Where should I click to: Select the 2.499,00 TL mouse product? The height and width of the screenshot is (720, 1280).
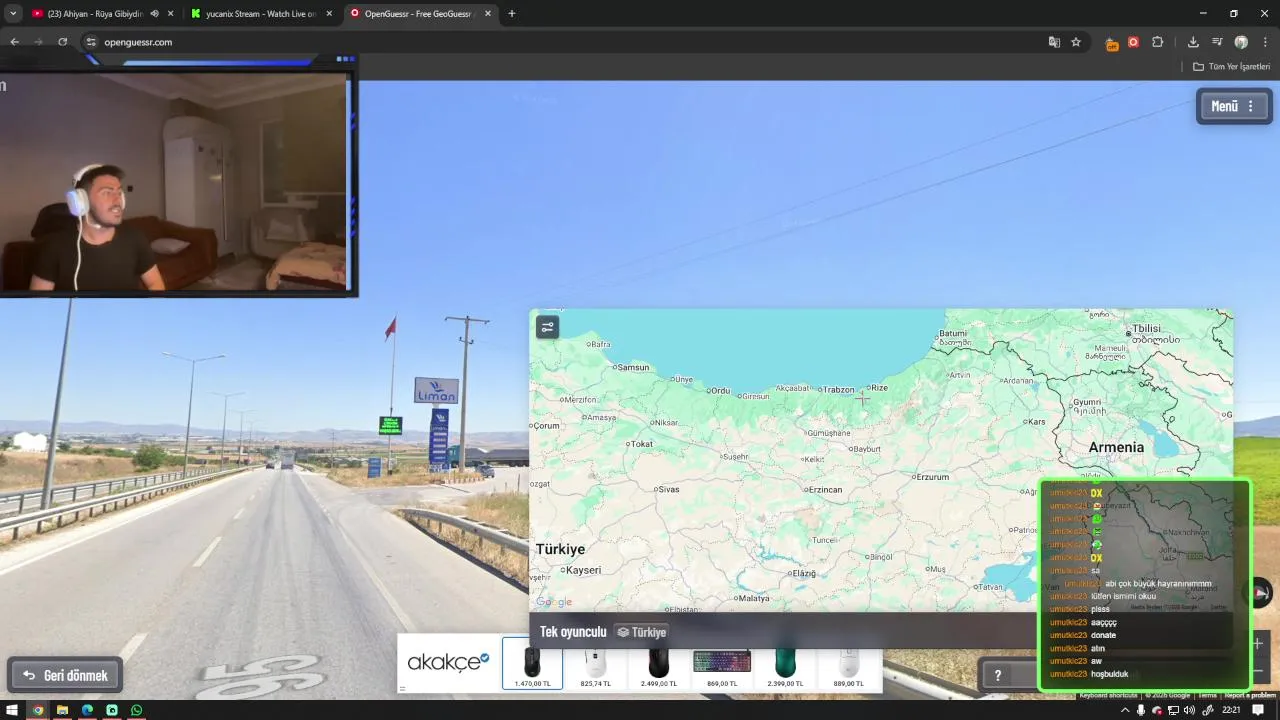(658, 665)
